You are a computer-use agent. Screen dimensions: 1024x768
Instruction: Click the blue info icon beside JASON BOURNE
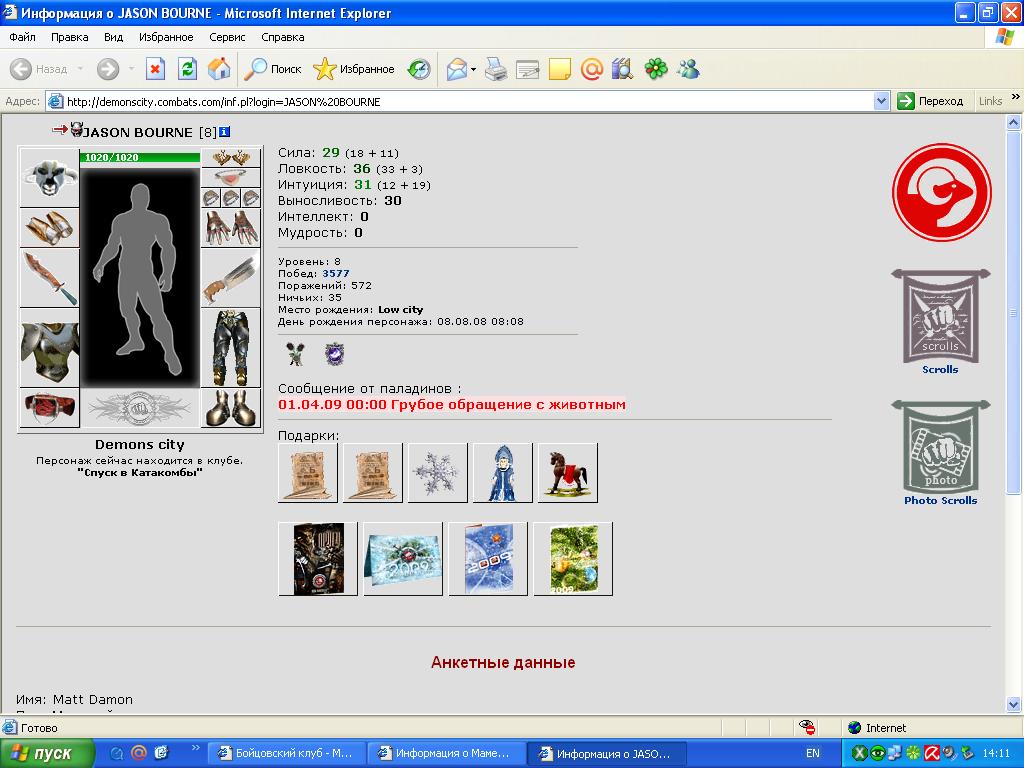[224, 132]
